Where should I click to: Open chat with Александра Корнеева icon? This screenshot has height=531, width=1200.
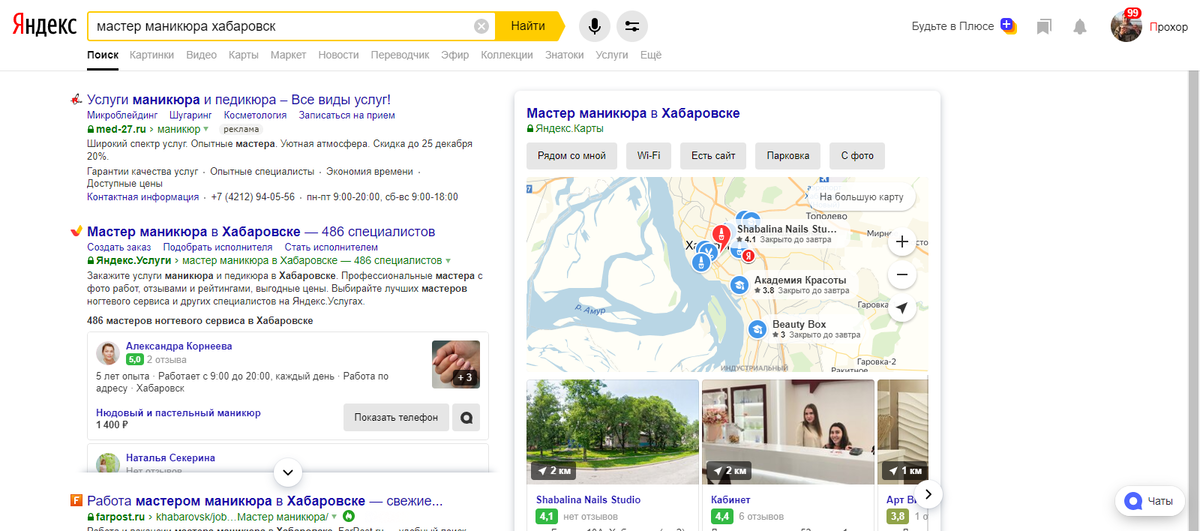click(x=466, y=417)
